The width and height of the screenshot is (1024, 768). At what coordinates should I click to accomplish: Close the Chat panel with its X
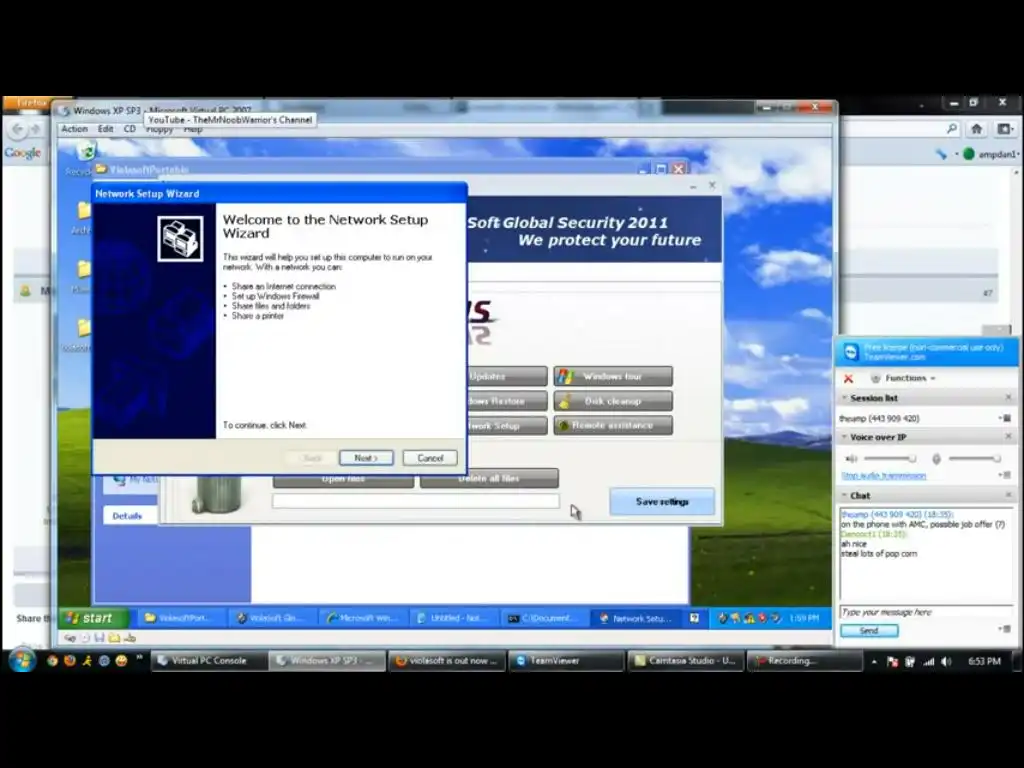pyautogui.click(x=1008, y=495)
